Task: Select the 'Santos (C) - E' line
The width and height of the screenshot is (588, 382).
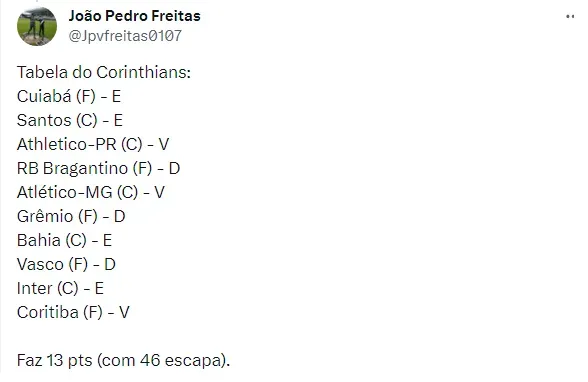Action: click(x=70, y=121)
